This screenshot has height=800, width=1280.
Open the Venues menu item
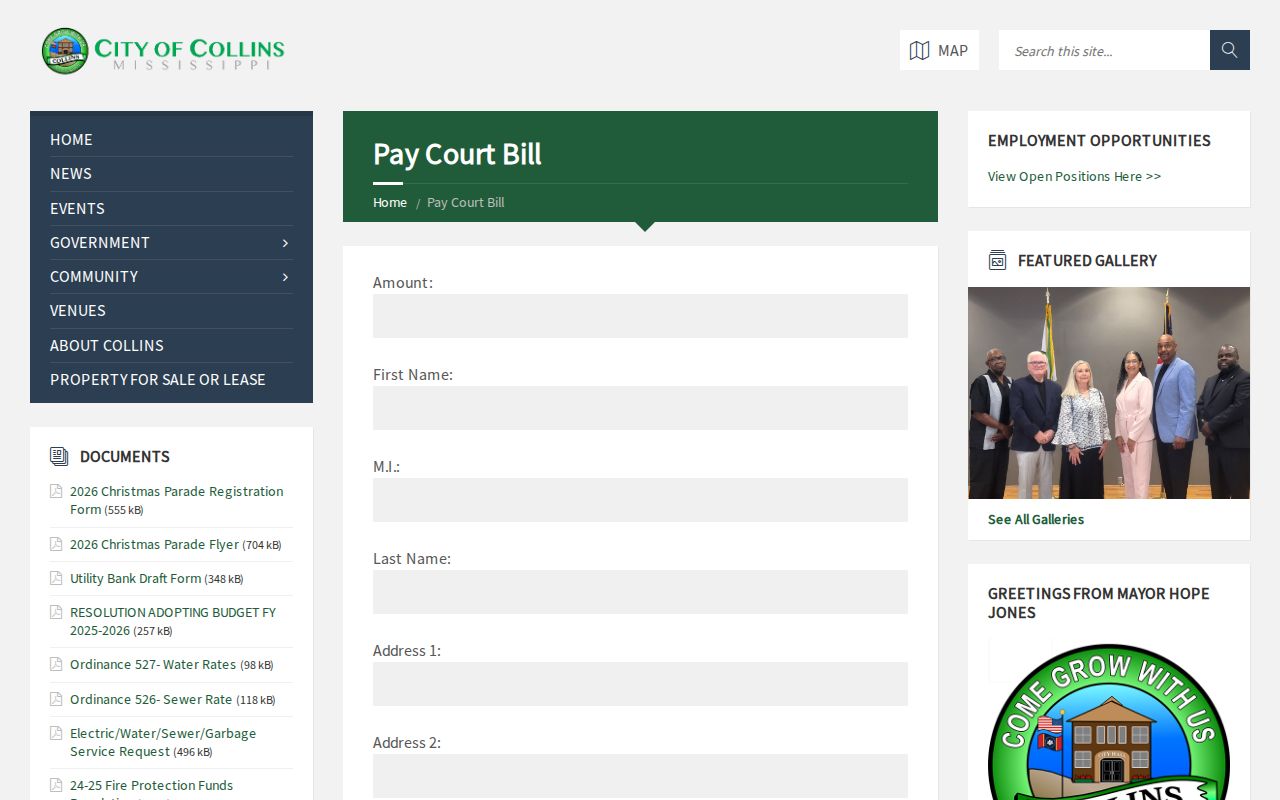point(78,311)
